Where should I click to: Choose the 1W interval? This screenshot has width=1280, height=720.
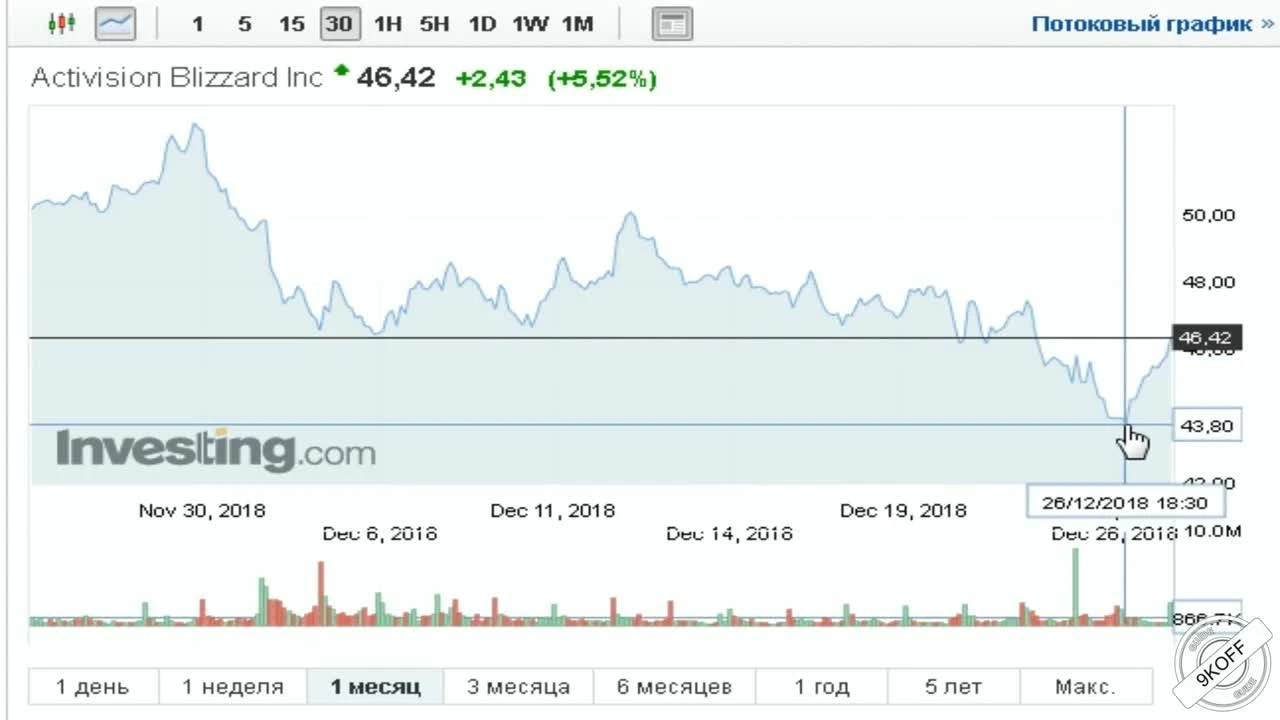pyautogui.click(x=530, y=24)
